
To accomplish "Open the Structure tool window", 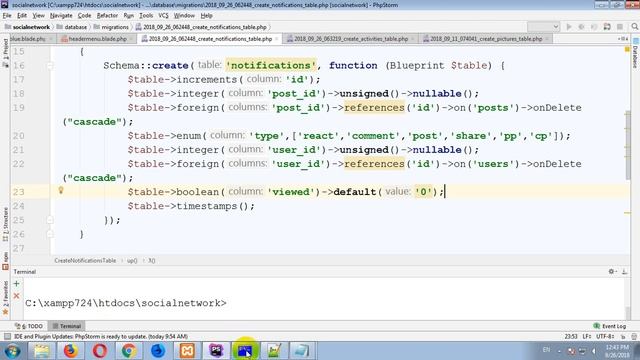I will coord(5,224).
